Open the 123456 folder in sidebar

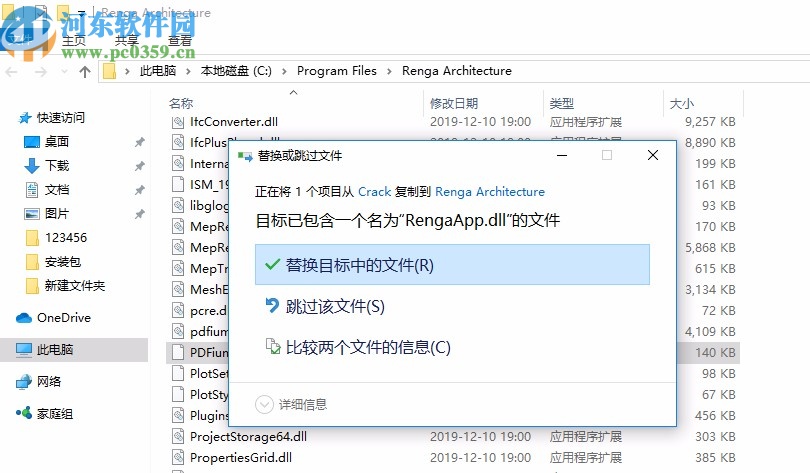[66, 238]
